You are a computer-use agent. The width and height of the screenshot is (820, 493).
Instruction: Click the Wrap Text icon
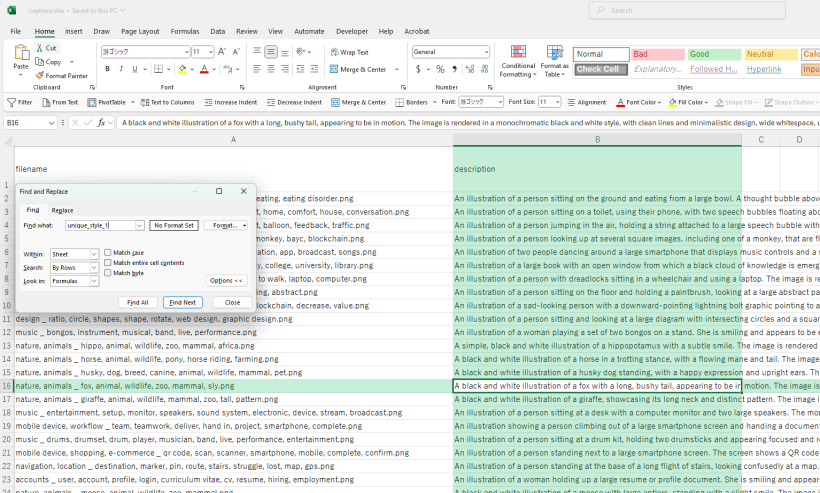[333, 52]
